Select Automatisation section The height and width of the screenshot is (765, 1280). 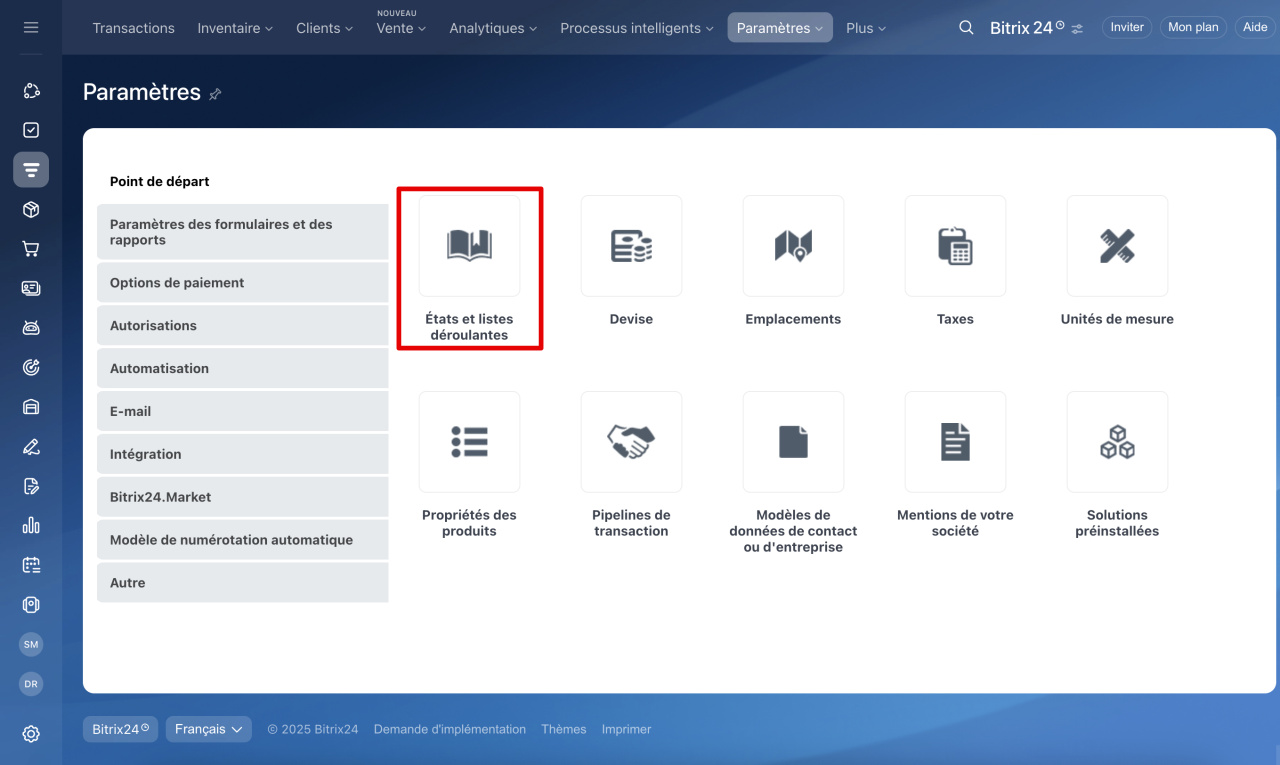tap(243, 368)
